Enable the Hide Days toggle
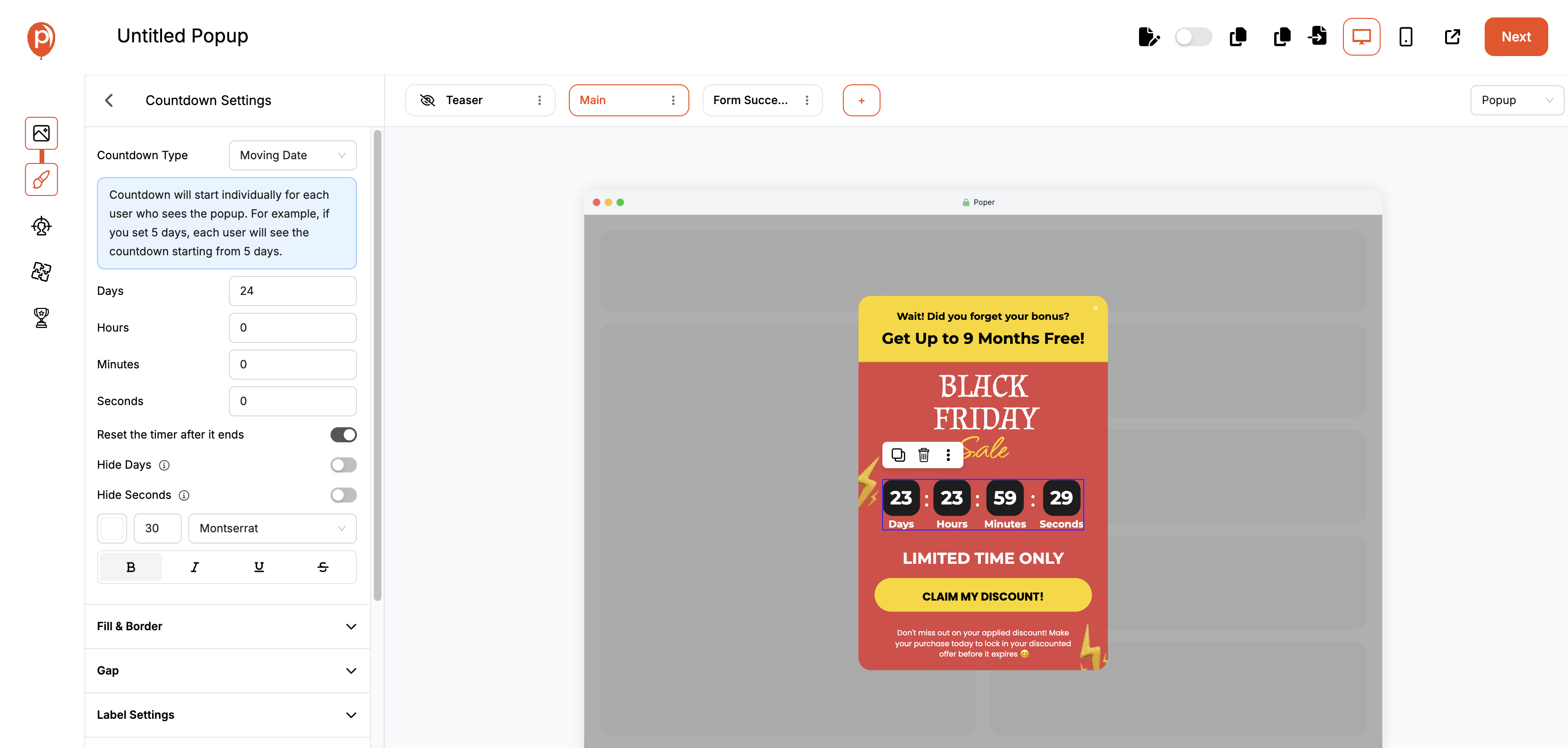 click(343, 465)
